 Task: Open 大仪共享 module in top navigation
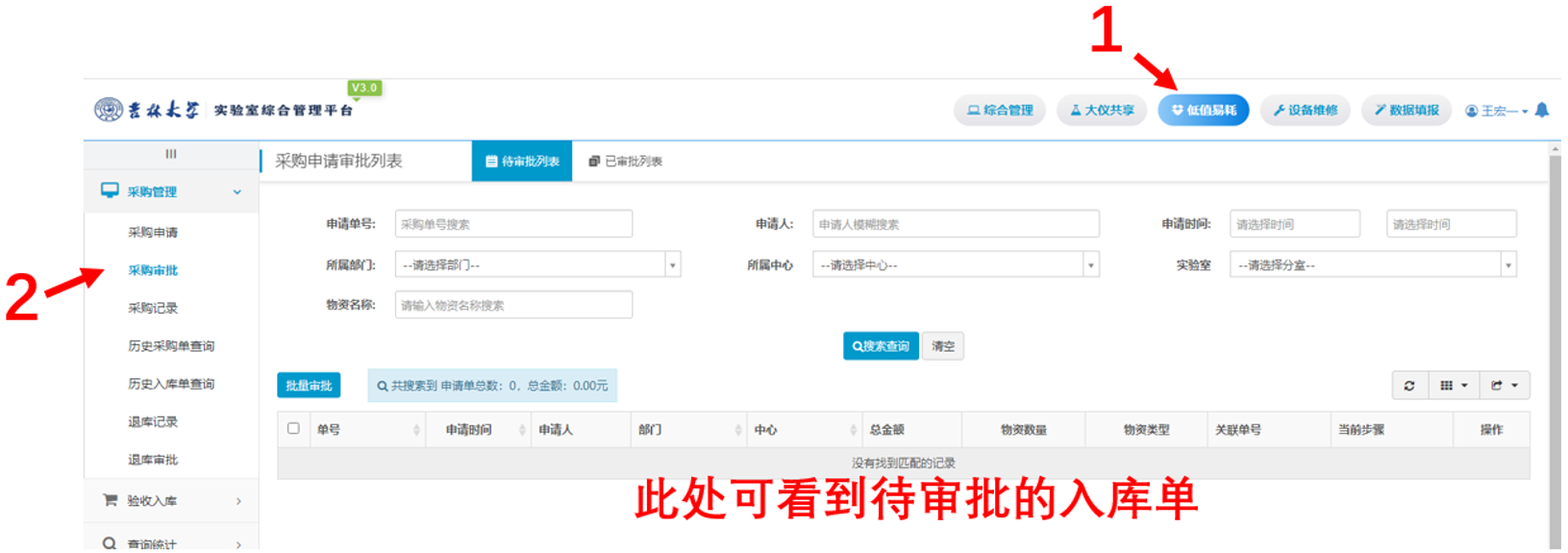tap(1102, 111)
